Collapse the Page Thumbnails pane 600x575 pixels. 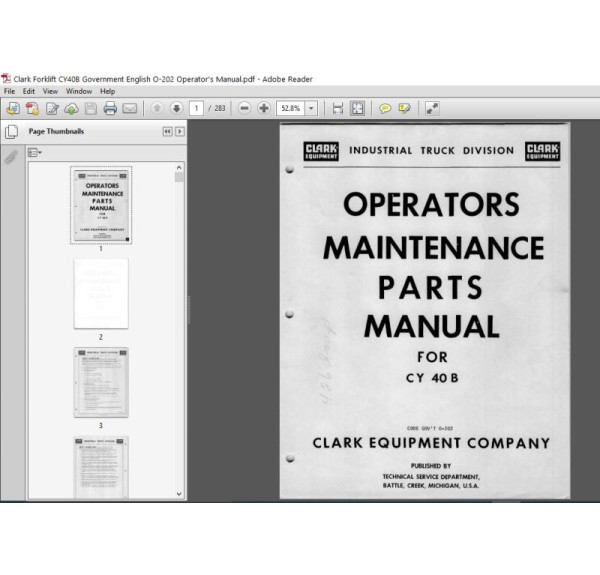point(167,131)
